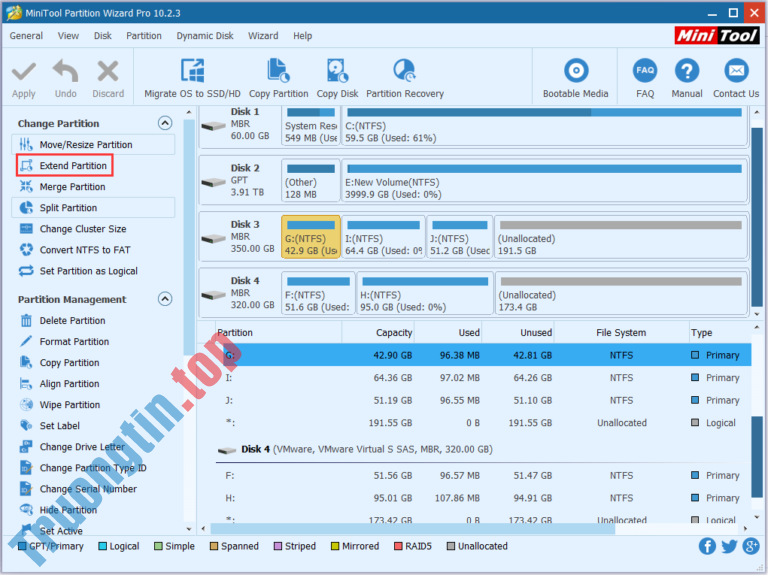768x575 pixels.
Task: Open Bootable Media builder
Action: click(x=576, y=78)
